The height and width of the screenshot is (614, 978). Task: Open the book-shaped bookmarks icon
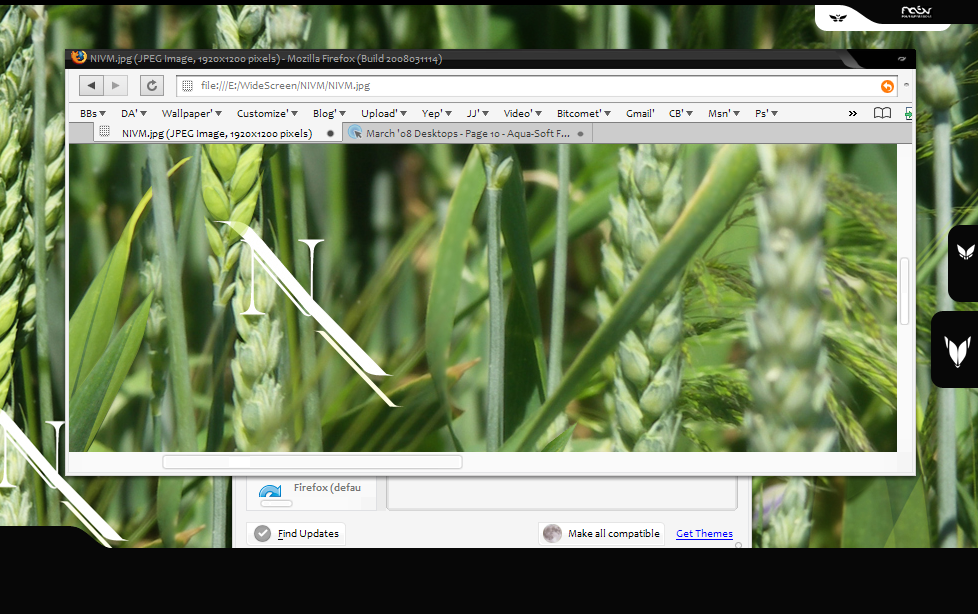tap(882, 113)
